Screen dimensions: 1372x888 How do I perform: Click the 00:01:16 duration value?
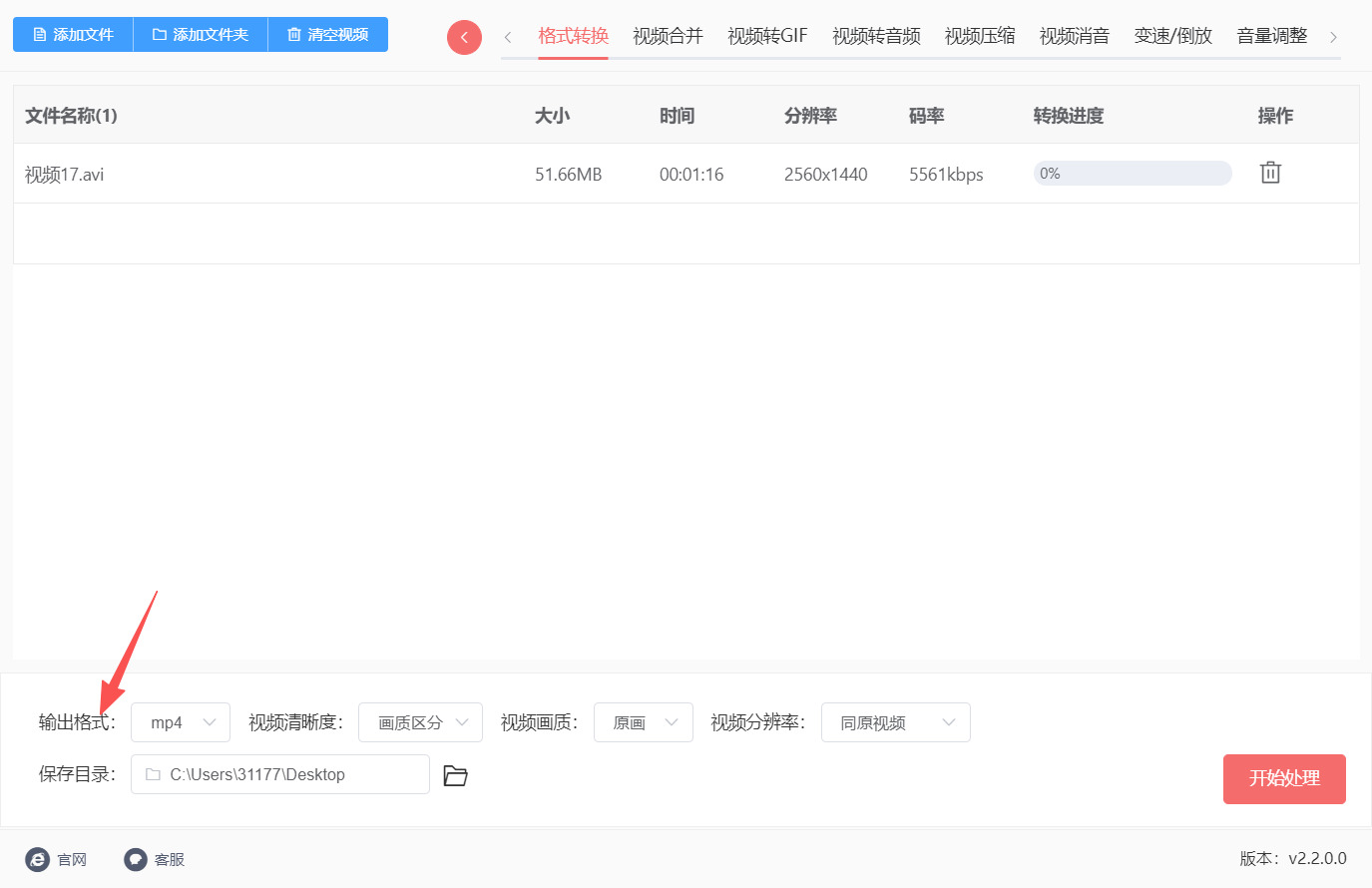(x=691, y=175)
